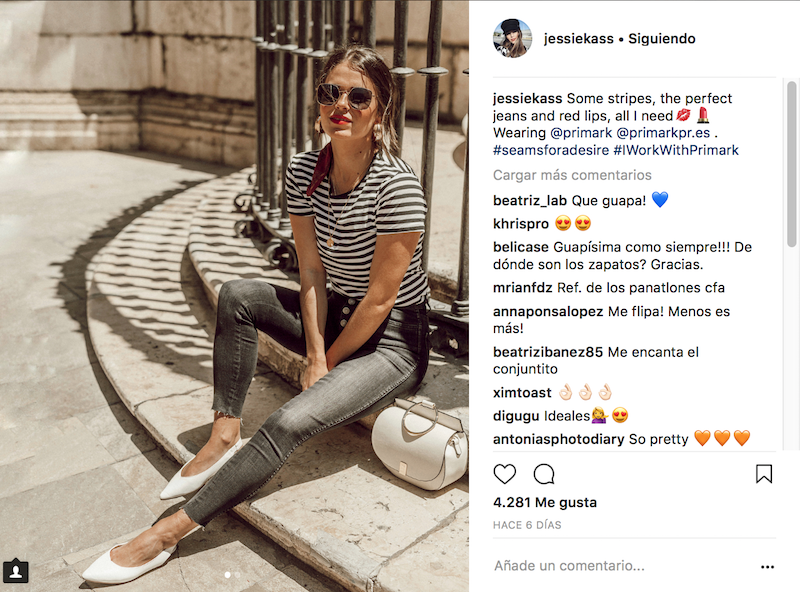The height and width of the screenshot is (592, 800).
Task: Select first carousel dot indicator
Action: point(228,575)
